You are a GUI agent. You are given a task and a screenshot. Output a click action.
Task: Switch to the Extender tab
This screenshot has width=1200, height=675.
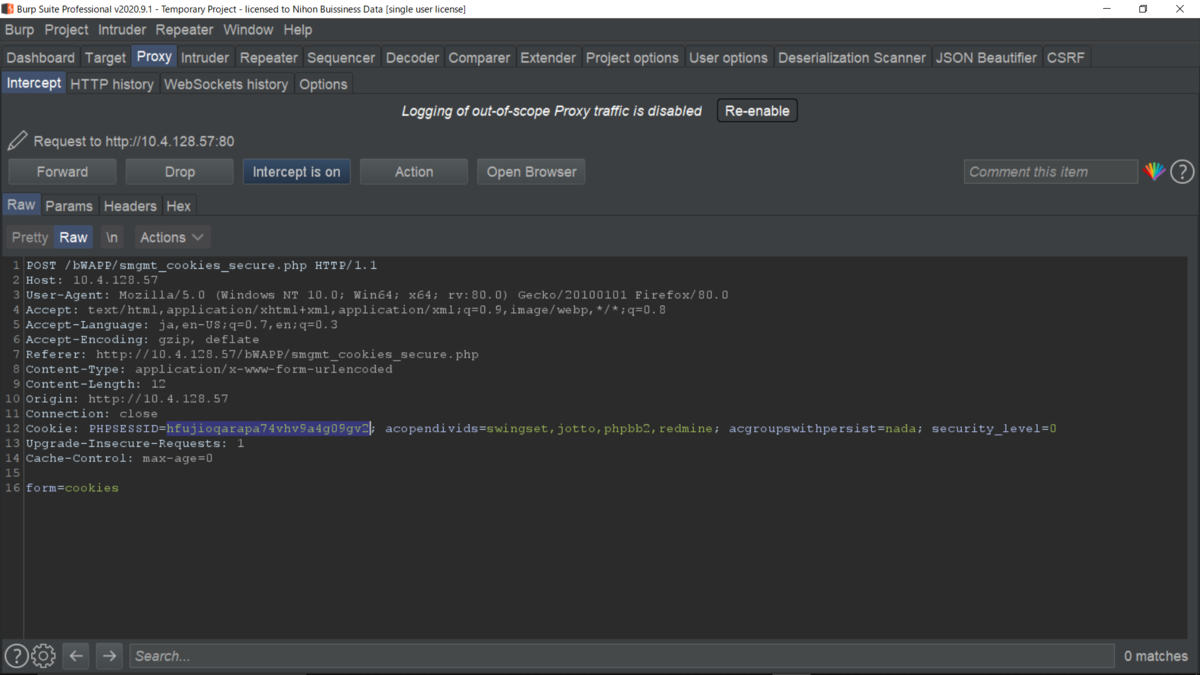[548, 57]
